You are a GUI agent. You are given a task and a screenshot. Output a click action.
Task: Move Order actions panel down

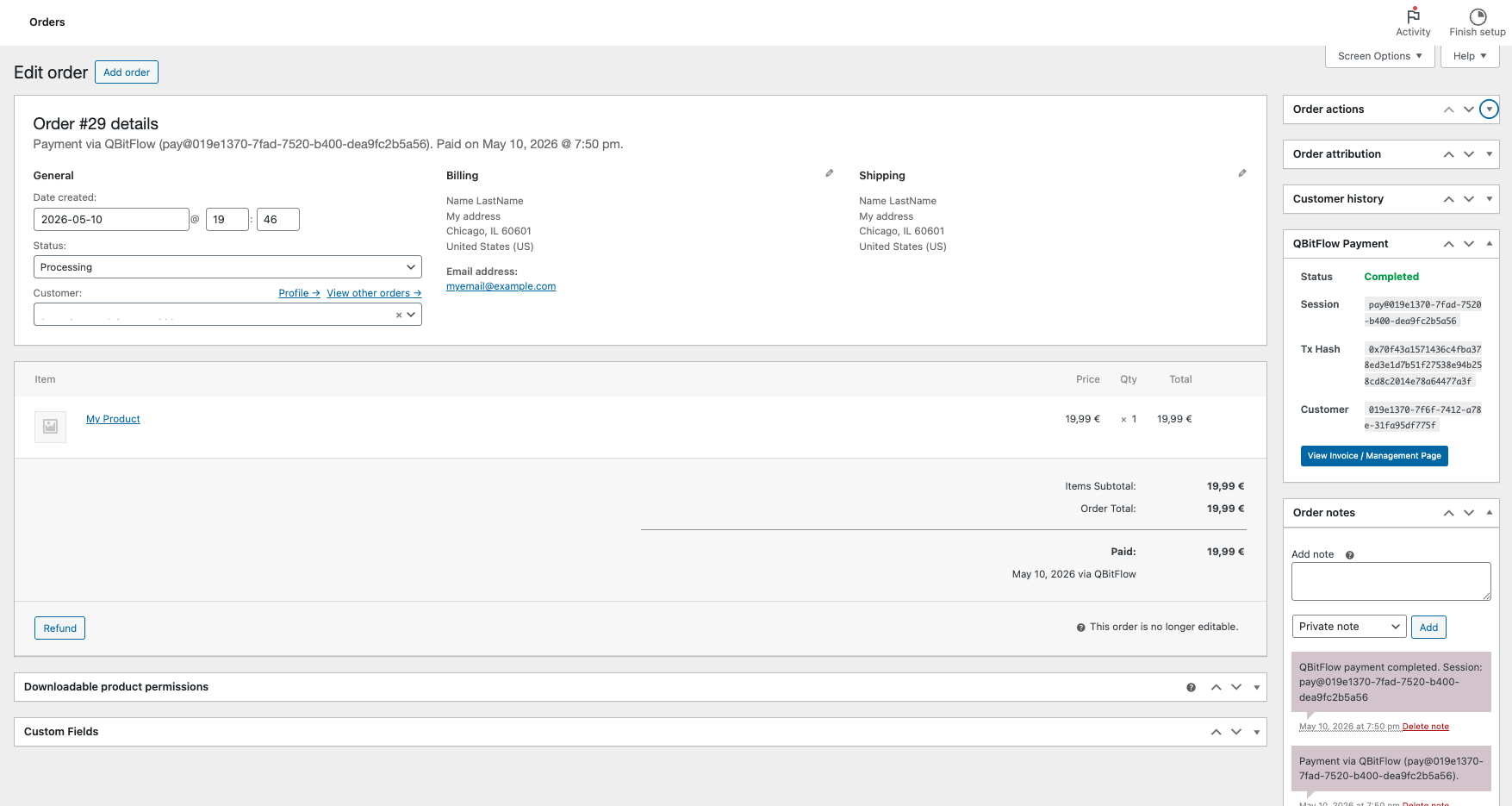(1469, 109)
